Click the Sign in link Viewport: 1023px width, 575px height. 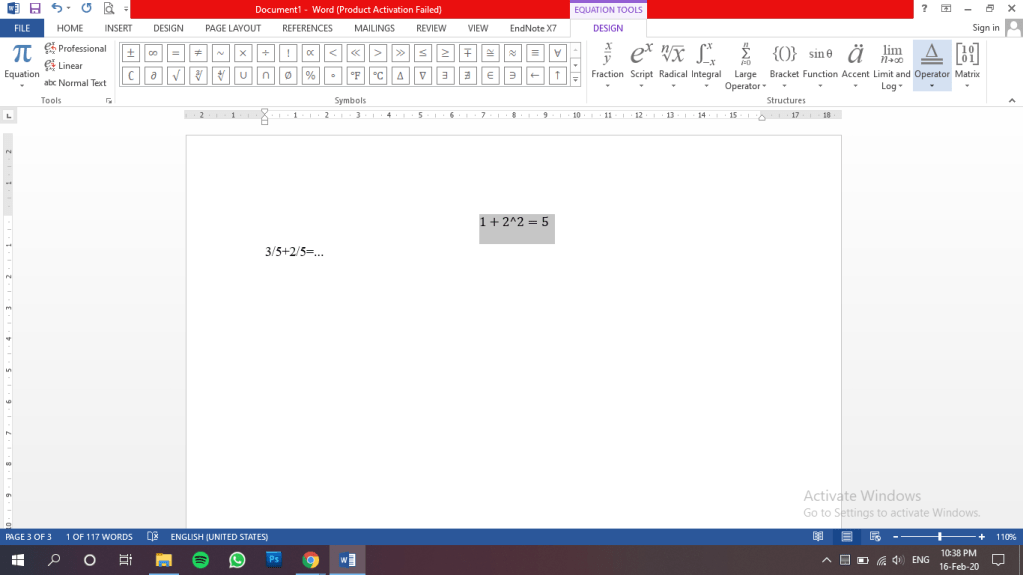click(986, 28)
